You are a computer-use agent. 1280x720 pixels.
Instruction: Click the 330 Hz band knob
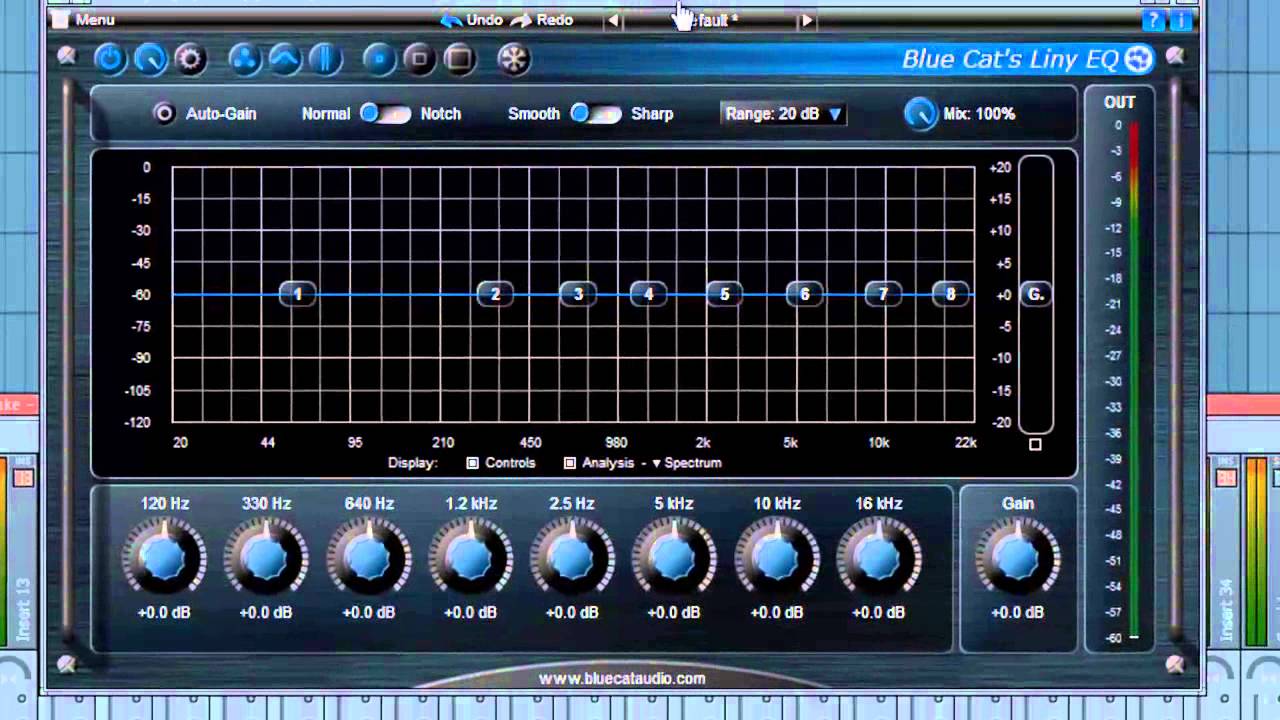266,558
